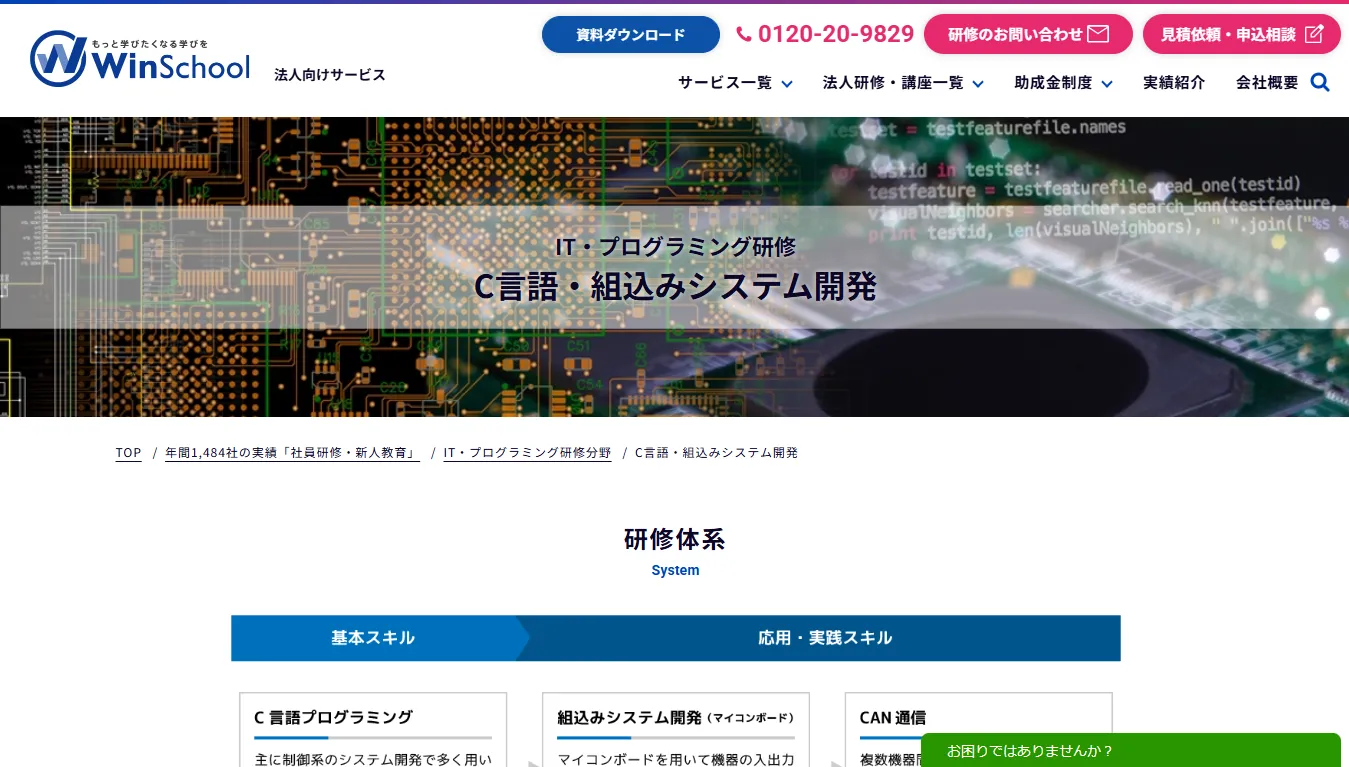Click the search magnifier icon in the navigation

pos(1320,82)
